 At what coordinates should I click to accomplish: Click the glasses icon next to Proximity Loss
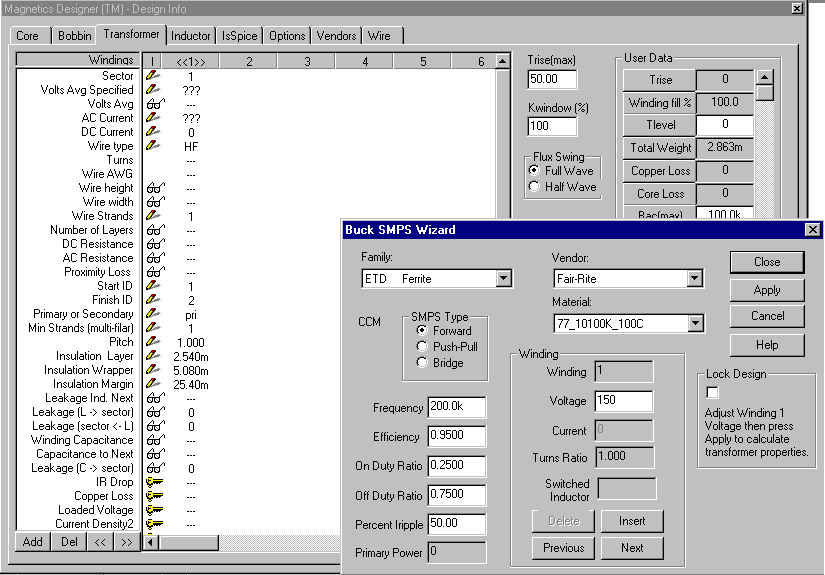[x=154, y=272]
